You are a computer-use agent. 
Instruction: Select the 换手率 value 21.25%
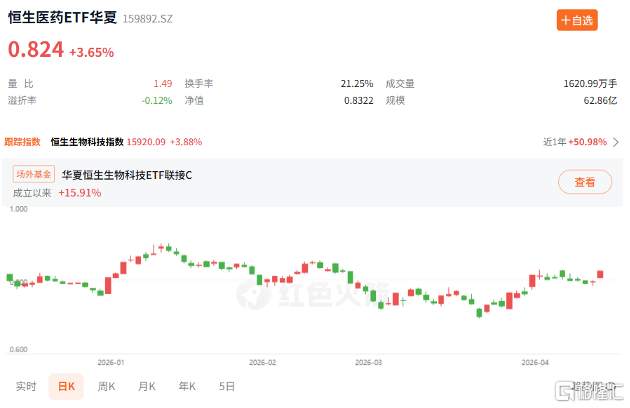[357, 84]
